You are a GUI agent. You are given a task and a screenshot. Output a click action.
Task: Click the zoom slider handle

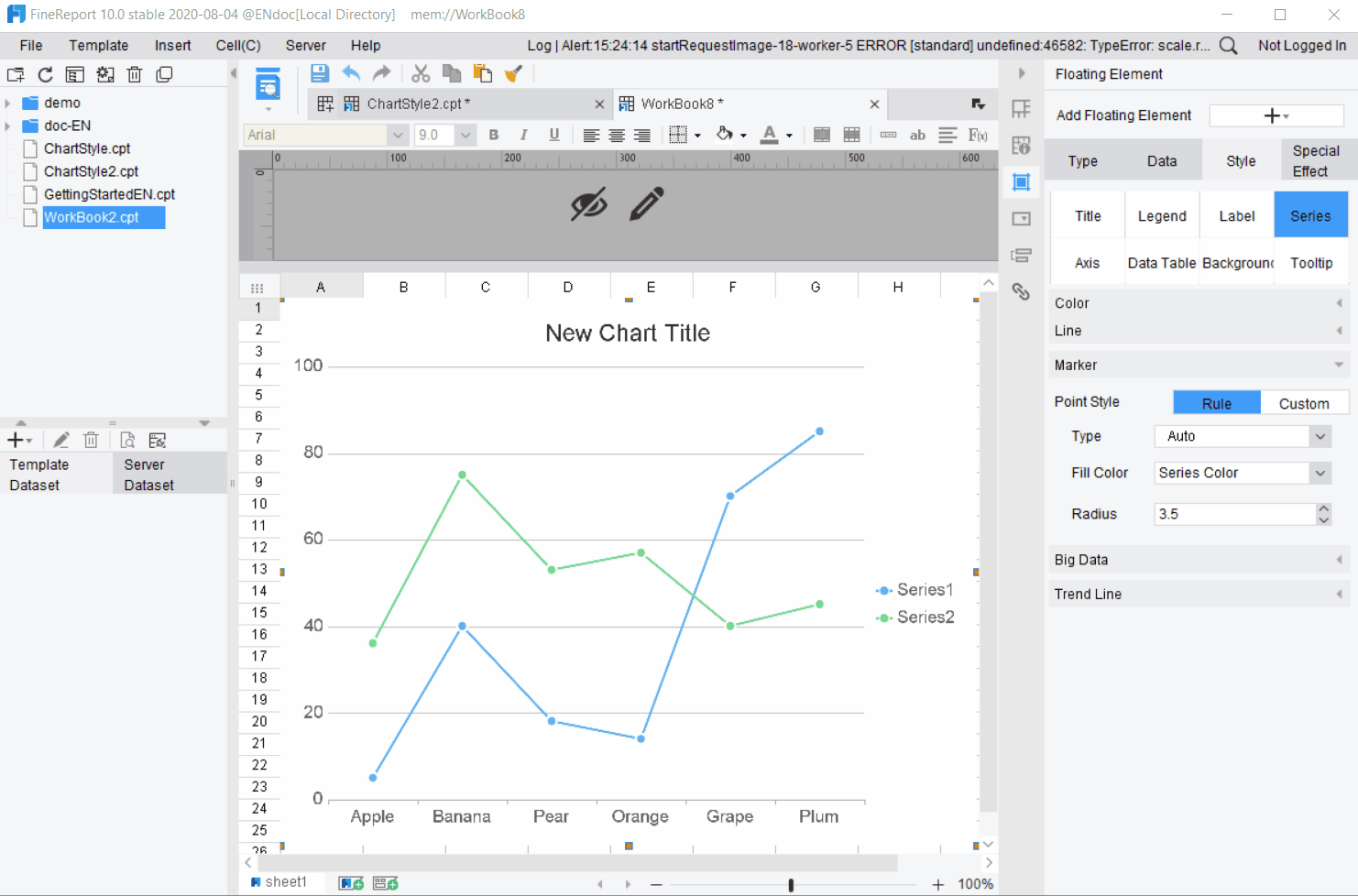[791, 885]
